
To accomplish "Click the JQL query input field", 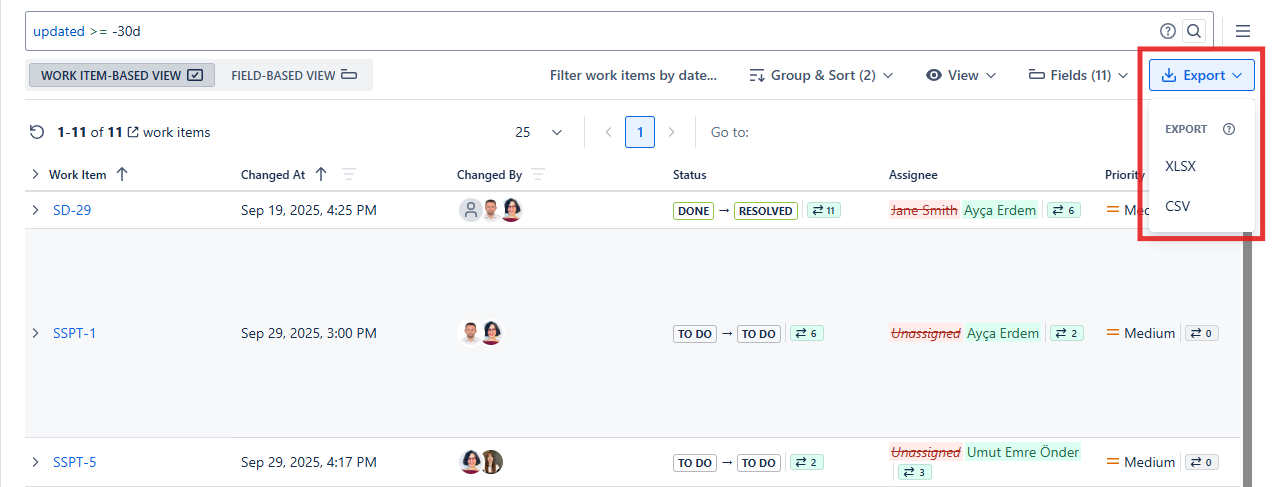I will pos(590,31).
